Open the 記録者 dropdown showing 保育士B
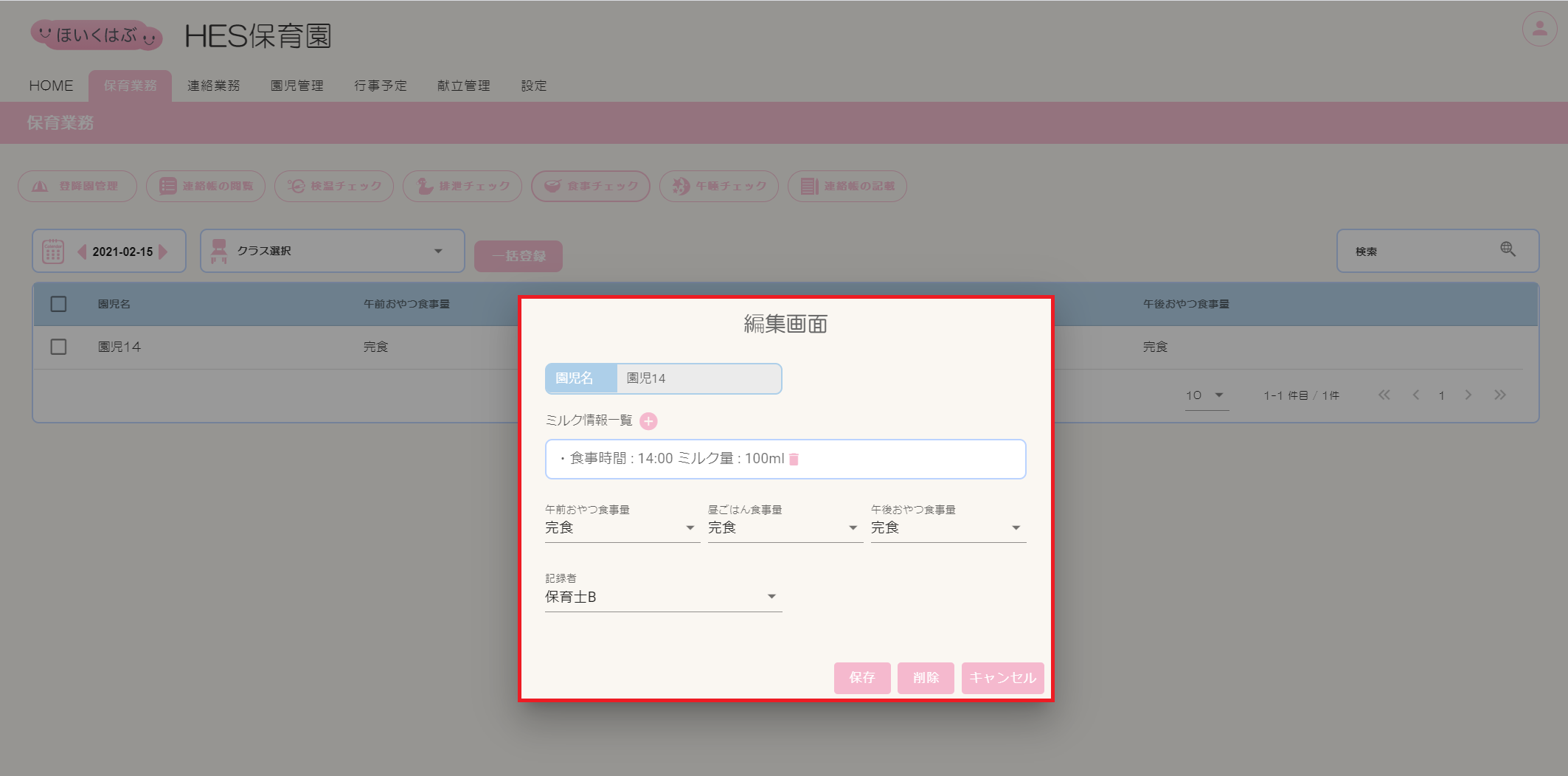This screenshot has width=1568, height=776. coord(663,597)
